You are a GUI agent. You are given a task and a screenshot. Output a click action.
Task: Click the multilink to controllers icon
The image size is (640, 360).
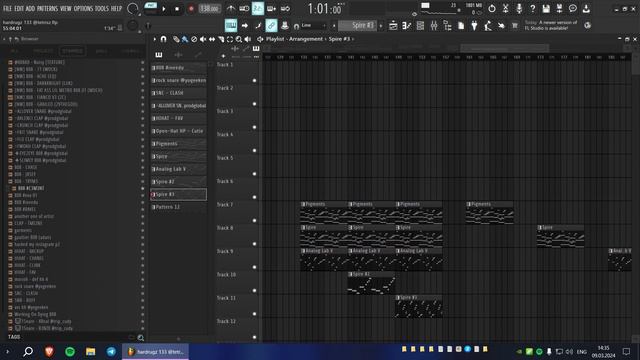(284, 25)
